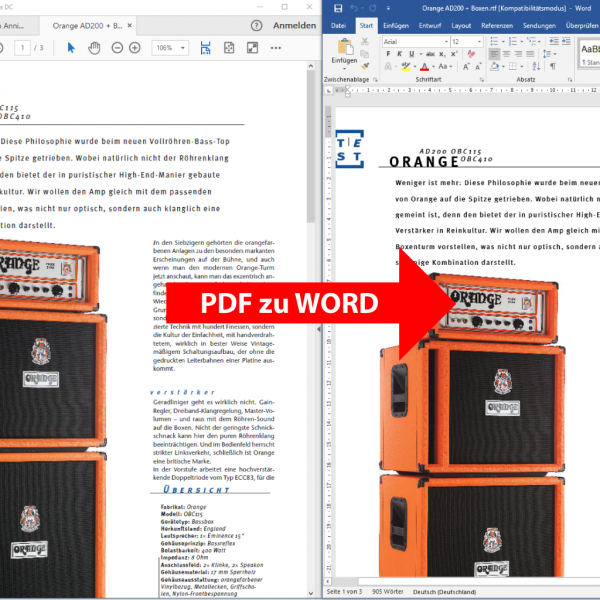The image size is (600, 600).
Task: Toggle italic (K) formatting
Action: [x=399, y=54]
